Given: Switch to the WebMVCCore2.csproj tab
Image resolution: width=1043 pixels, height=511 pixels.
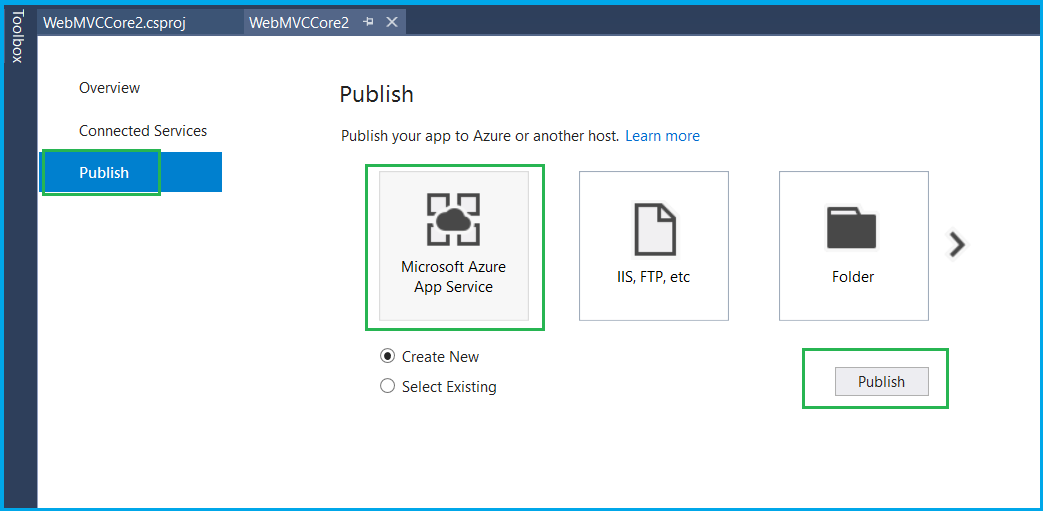Looking at the screenshot, I should pos(114,23).
